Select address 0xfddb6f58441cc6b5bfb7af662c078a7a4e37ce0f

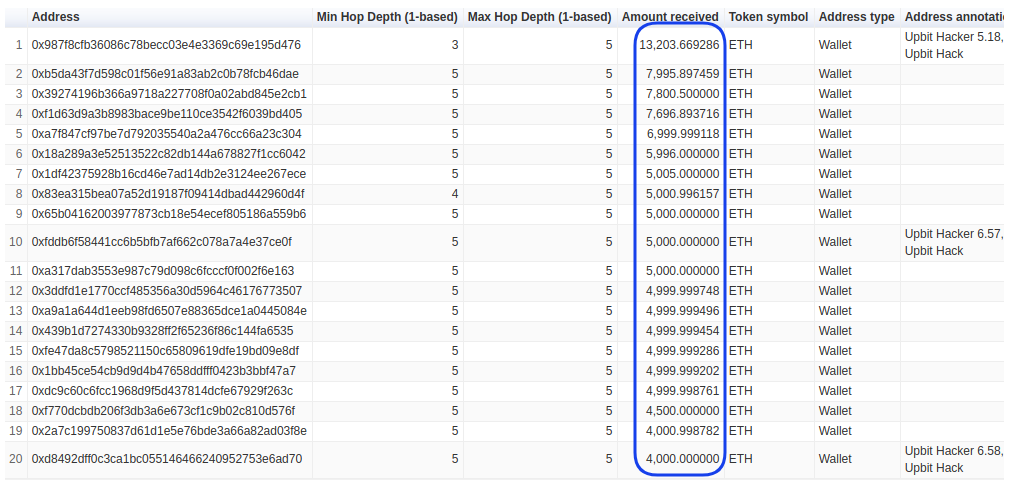pos(162,242)
